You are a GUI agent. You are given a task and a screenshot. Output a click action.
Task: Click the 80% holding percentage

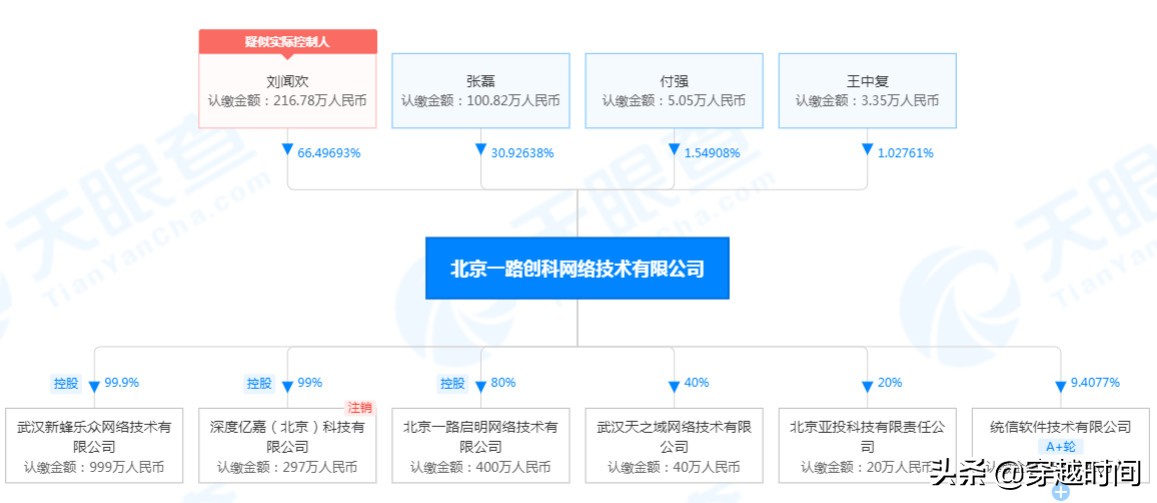[x=503, y=383]
